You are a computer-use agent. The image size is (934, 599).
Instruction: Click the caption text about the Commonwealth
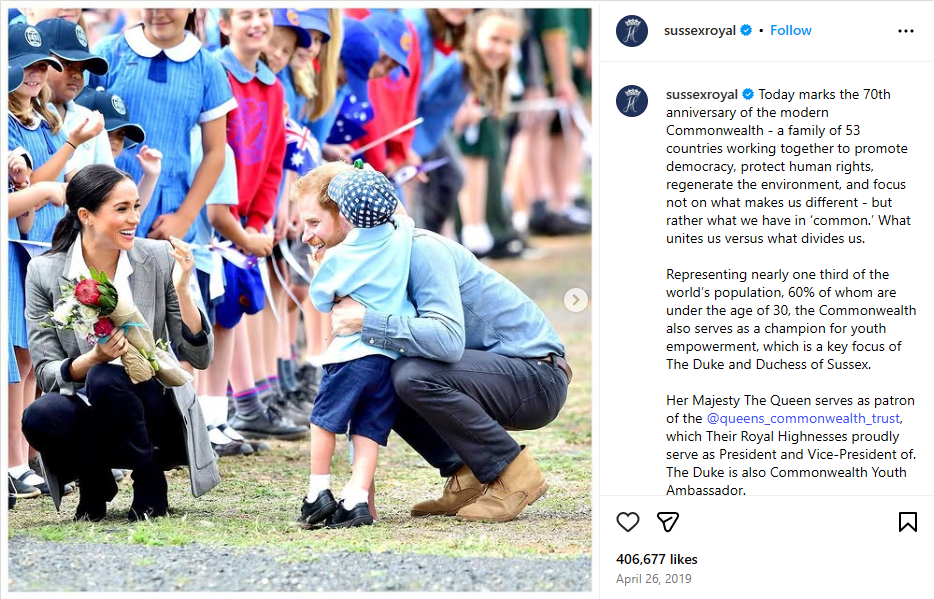[x=787, y=166]
